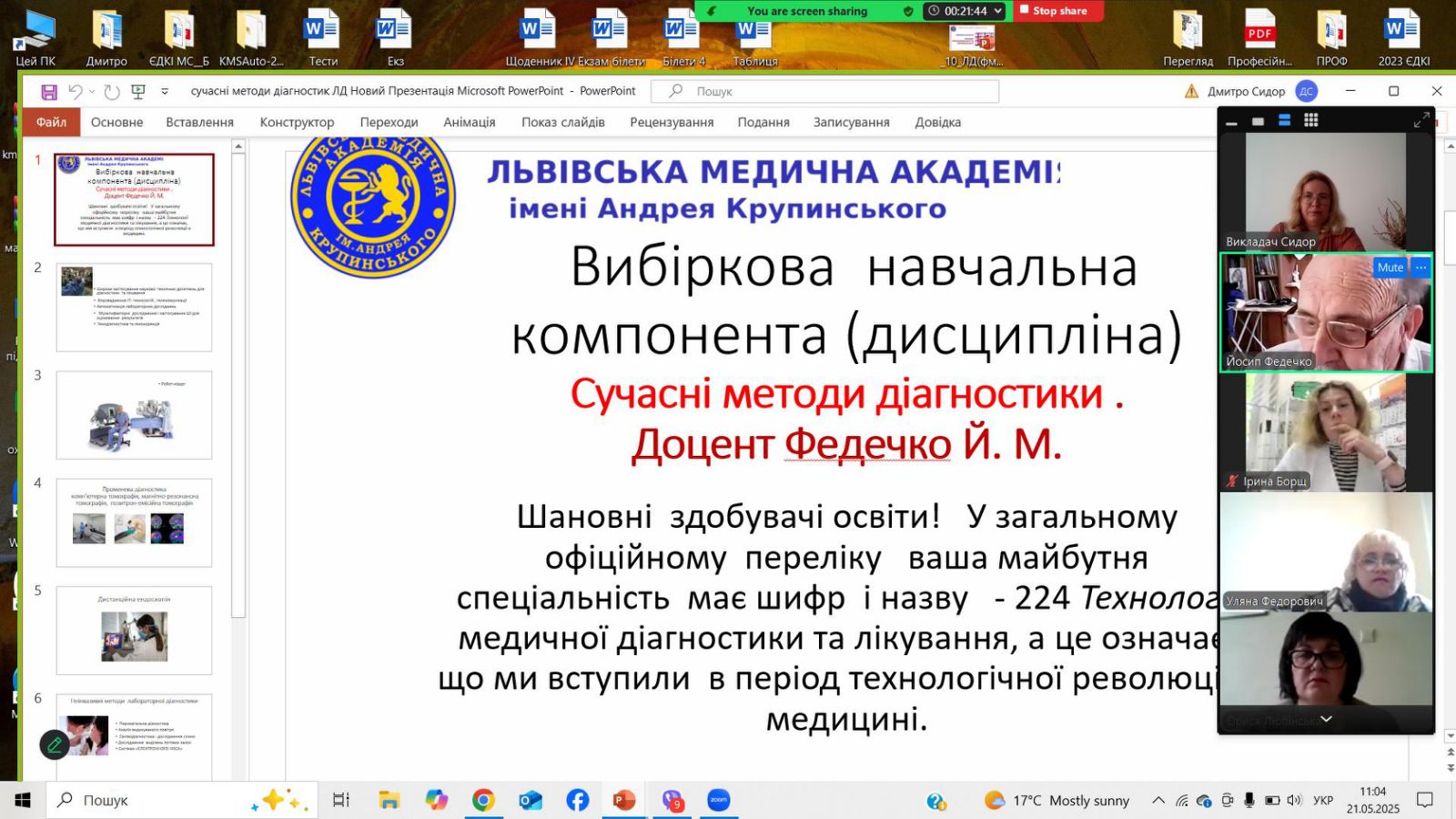Image resolution: width=1456 pixels, height=819 pixels.
Task: Select the KMSAuto-2... folder on the desktop
Action: pos(251,38)
